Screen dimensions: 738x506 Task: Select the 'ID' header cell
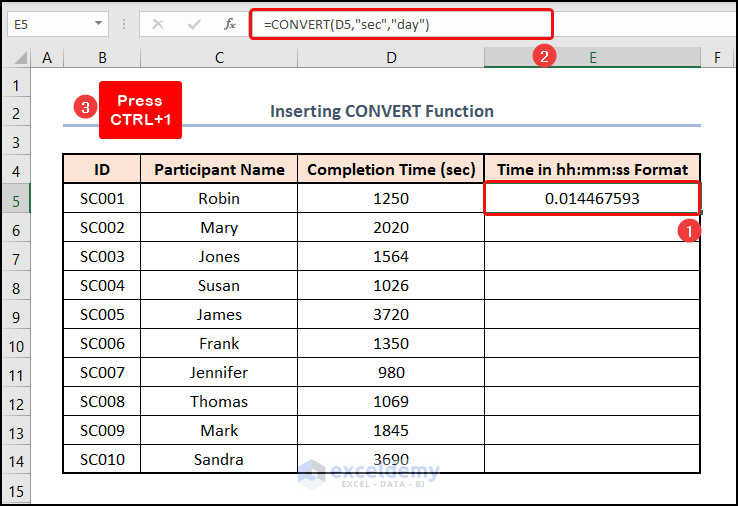pyautogui.click(x=102, y=169)
